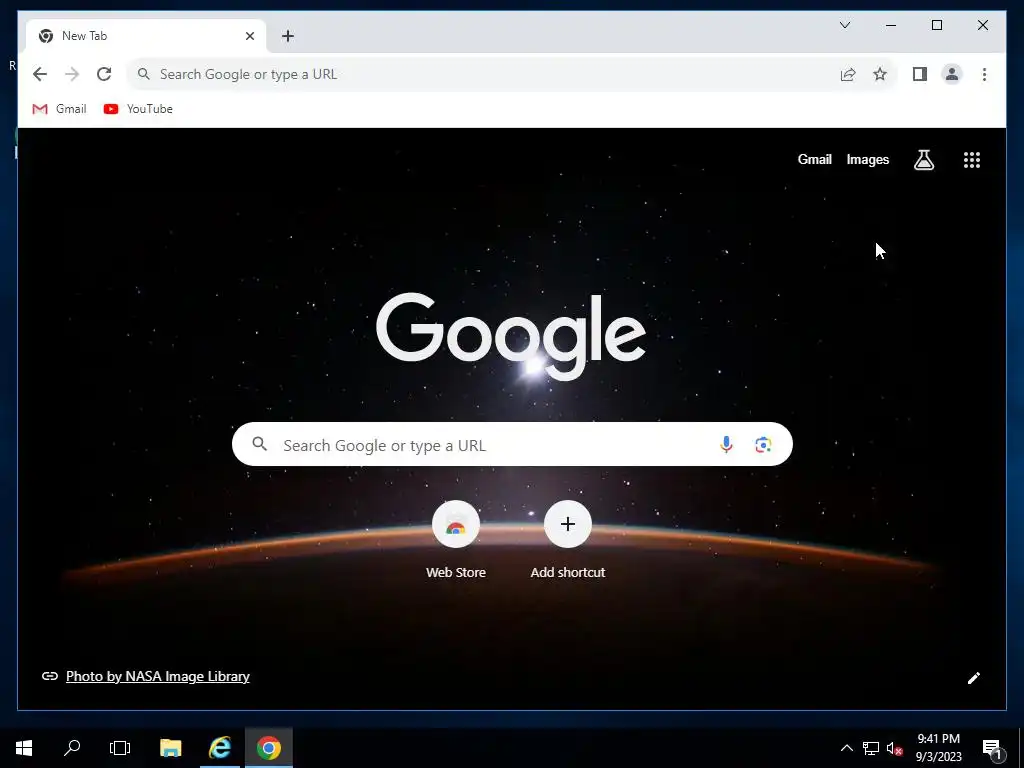The height and width of the screenshot is (768, 1024).
Task: Open the notification center icon
Action: (x=992, y=748)
